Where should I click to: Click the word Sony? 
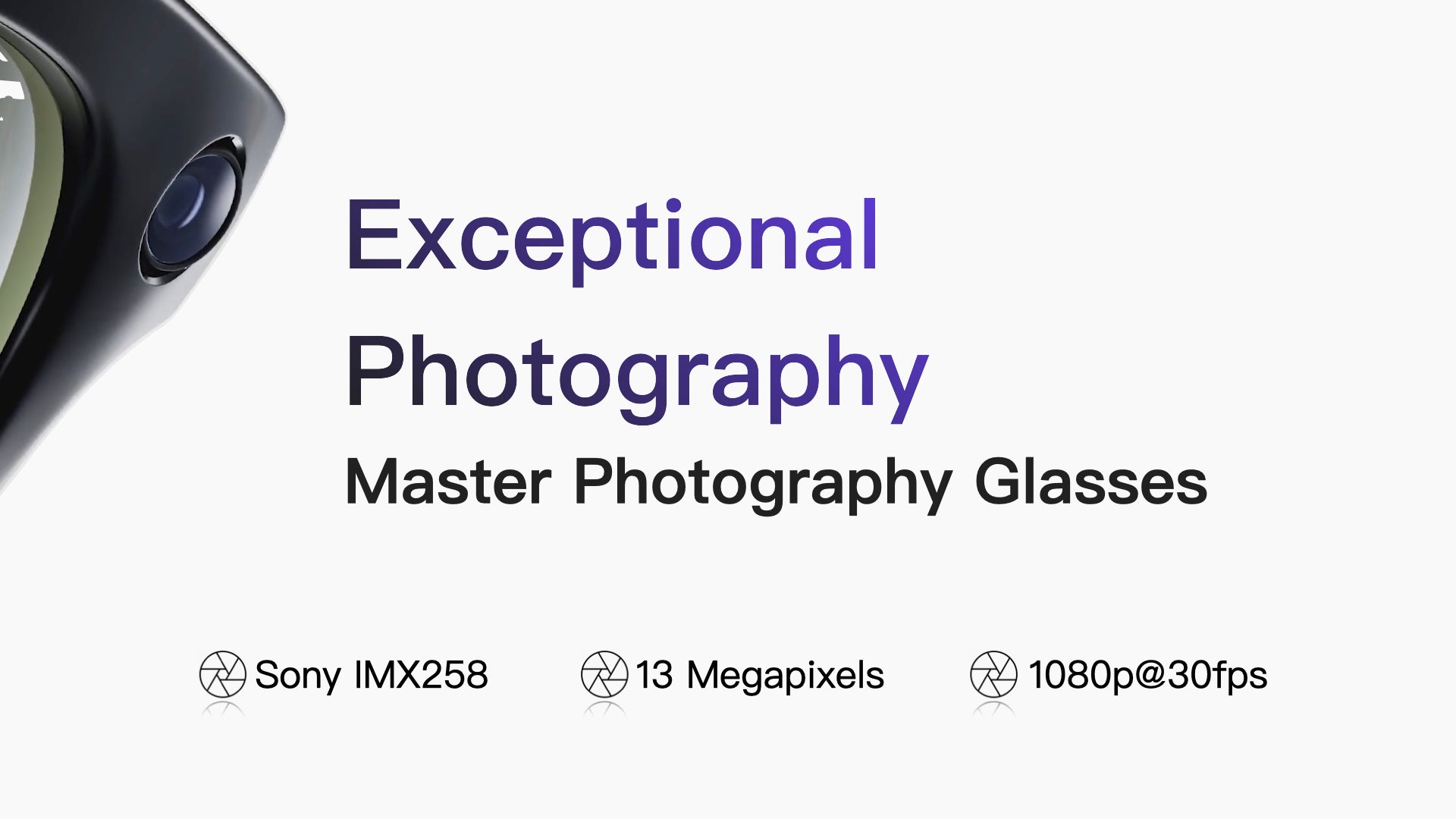(297, 674)
